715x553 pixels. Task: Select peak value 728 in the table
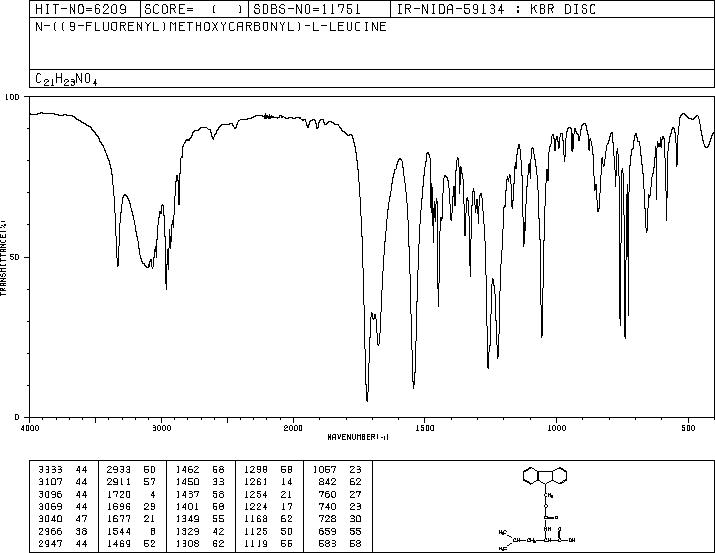pos(327,519)
